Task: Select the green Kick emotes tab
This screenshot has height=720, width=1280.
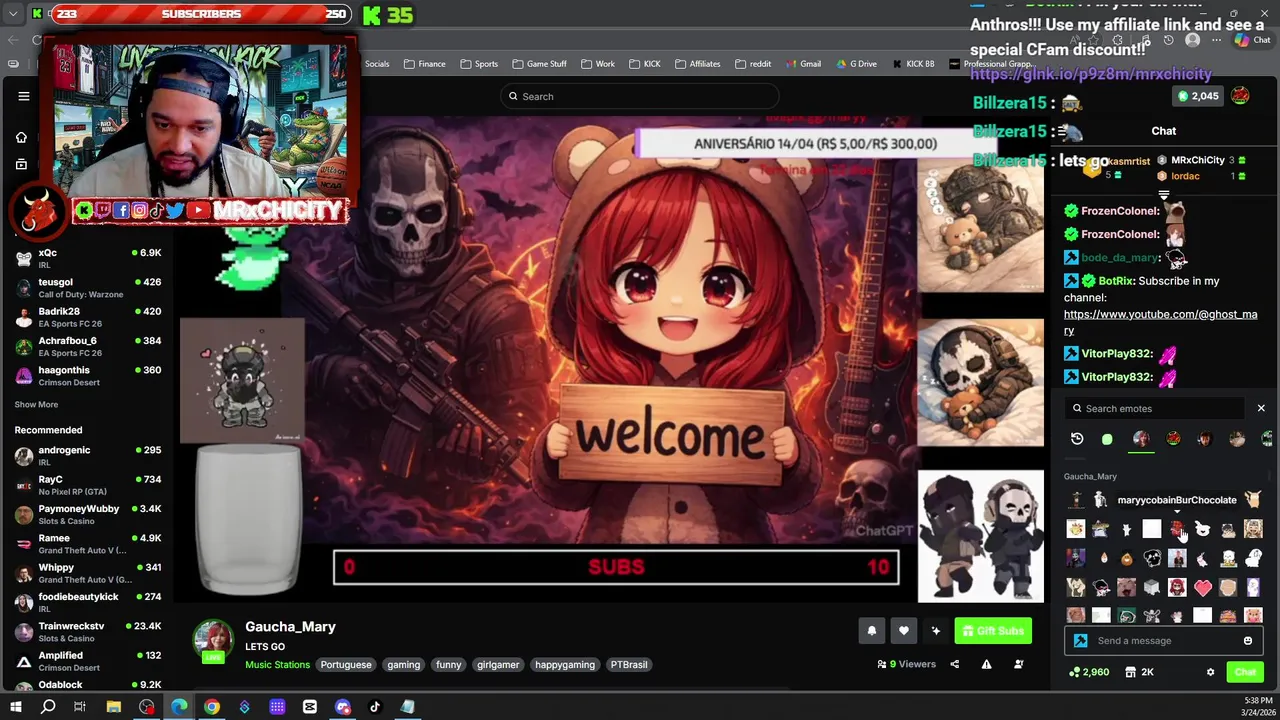Action: click(x=1107, y=439)
